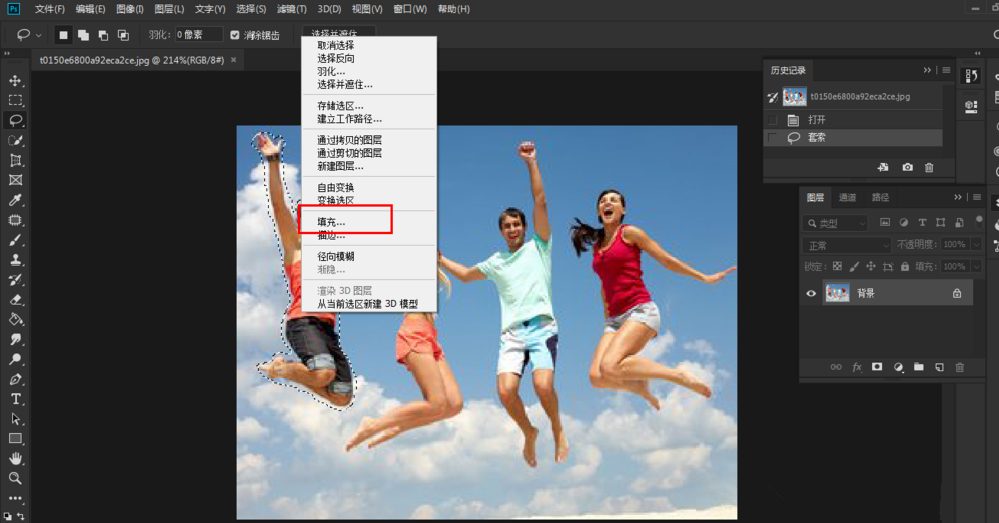Image resolution: width=999 pixels, height=523 pixels.
Task: Choose the Pen tool
Action: (15, 379)
